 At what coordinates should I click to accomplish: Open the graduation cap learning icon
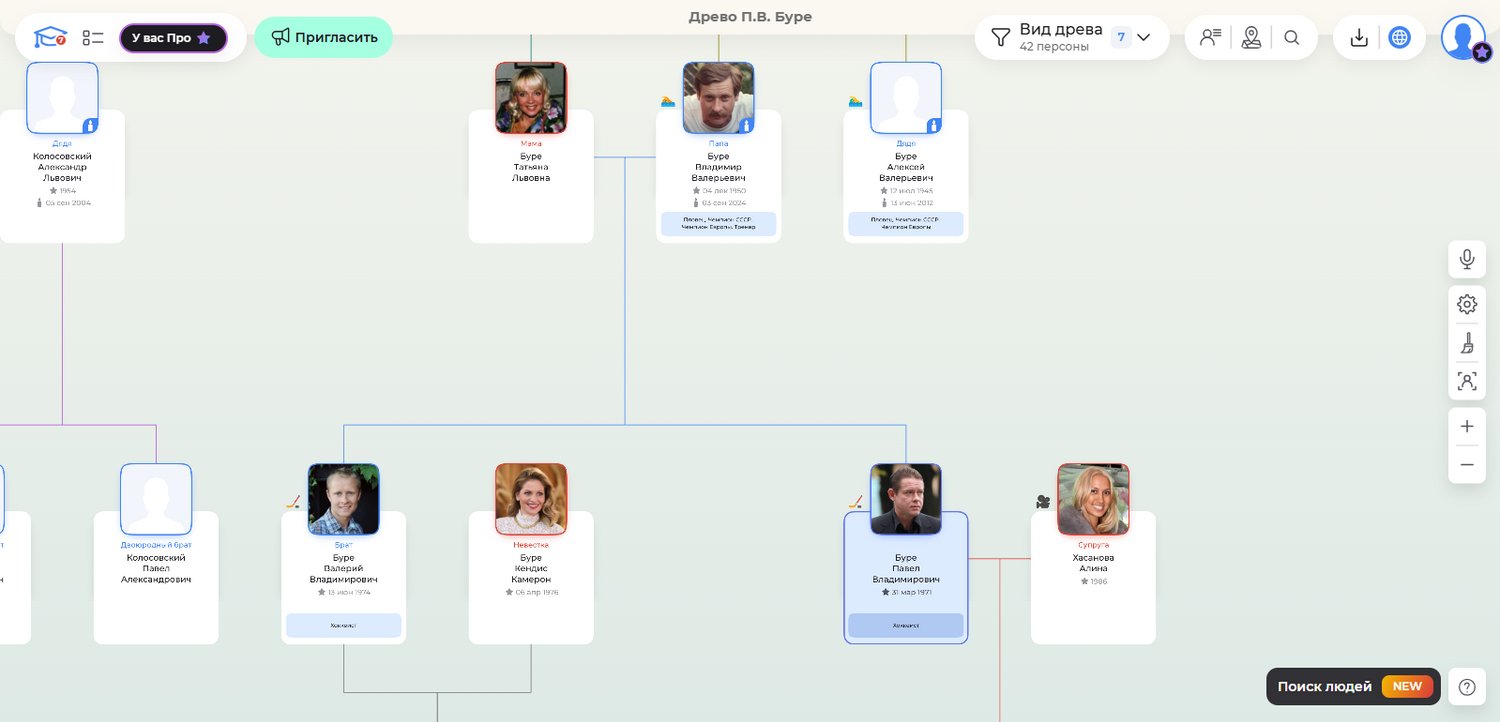(x=49, y=38)
